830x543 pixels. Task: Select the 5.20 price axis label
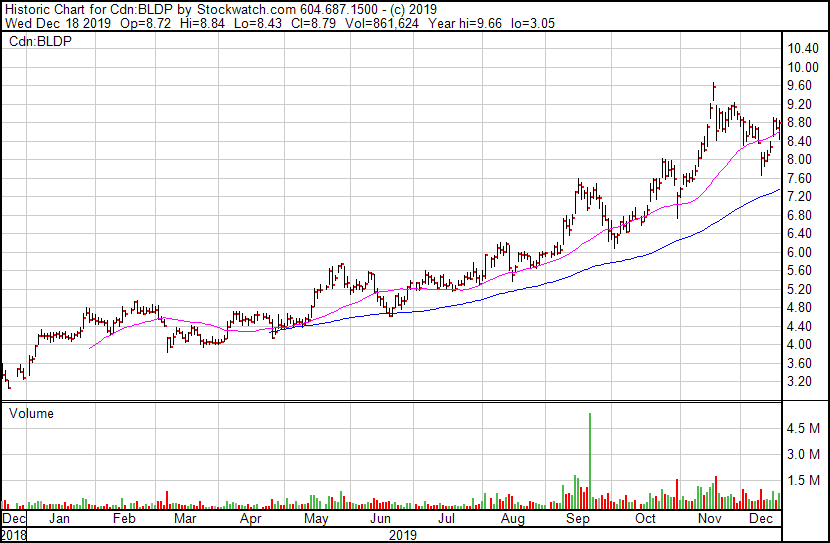point(799,289)
